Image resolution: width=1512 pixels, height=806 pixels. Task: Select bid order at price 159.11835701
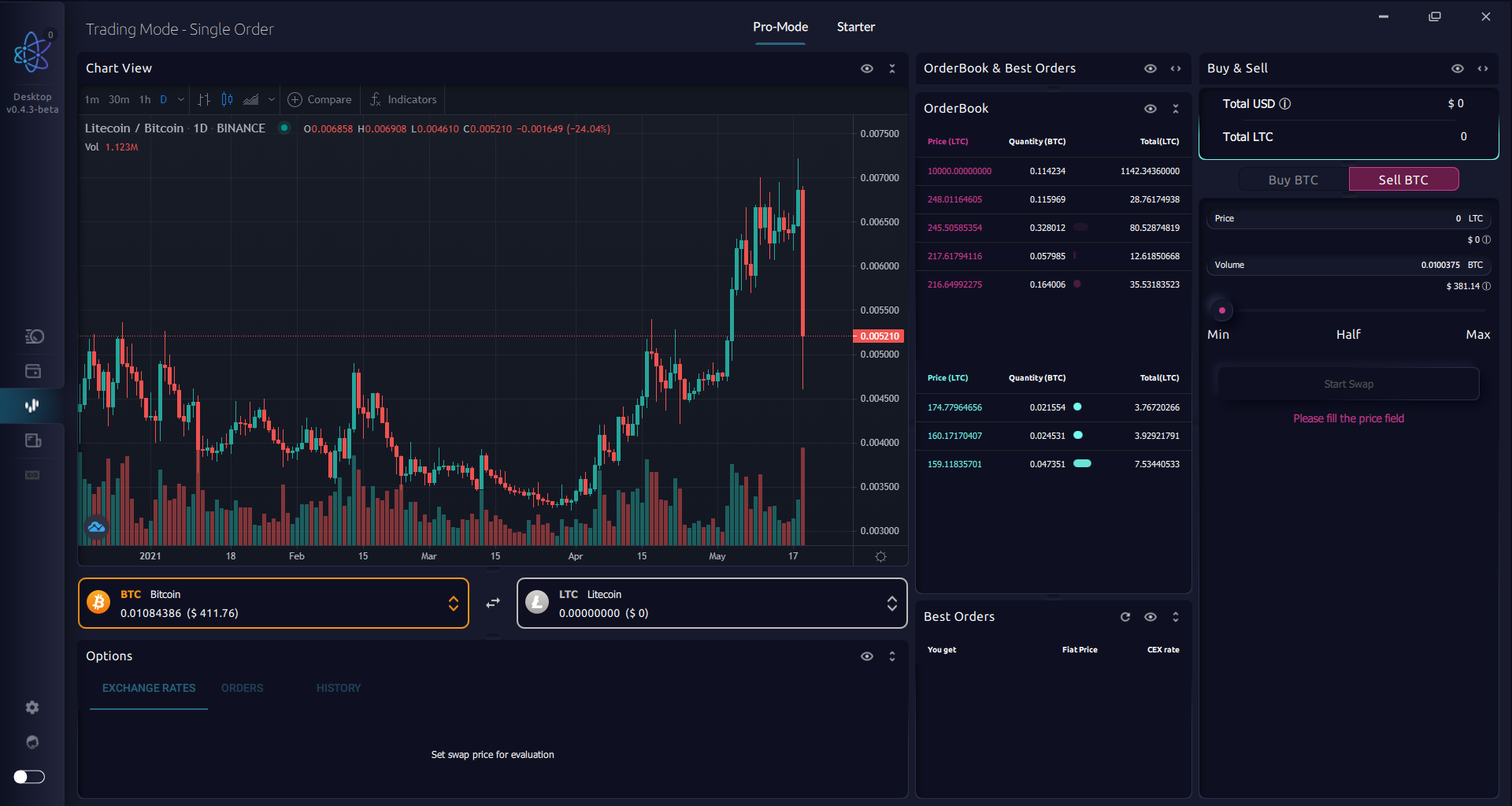pyautogui.click(x=1053, y=464)
